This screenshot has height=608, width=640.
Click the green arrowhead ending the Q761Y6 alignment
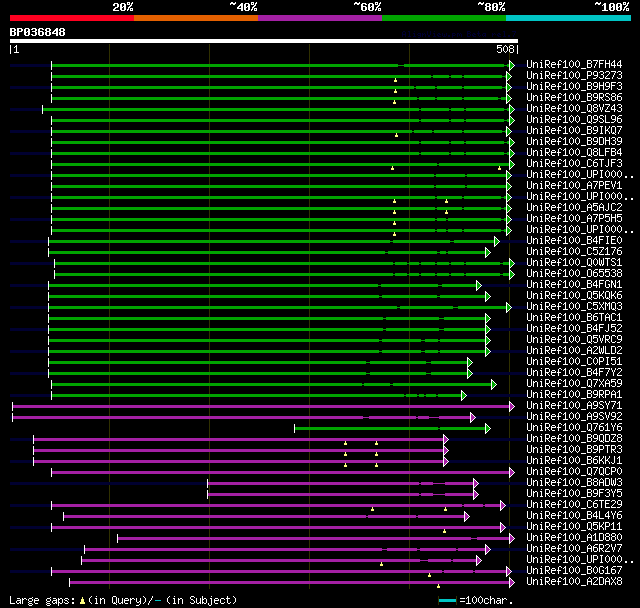tap(488, 428)
